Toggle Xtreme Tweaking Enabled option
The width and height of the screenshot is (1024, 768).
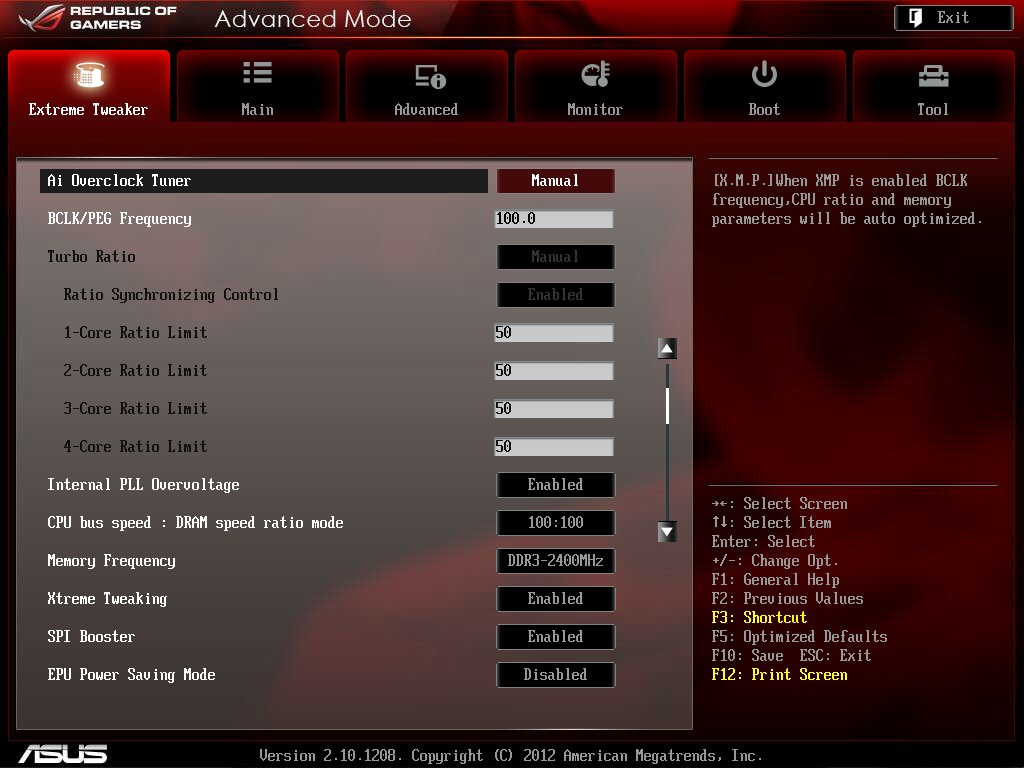click(x=555, y=599)
